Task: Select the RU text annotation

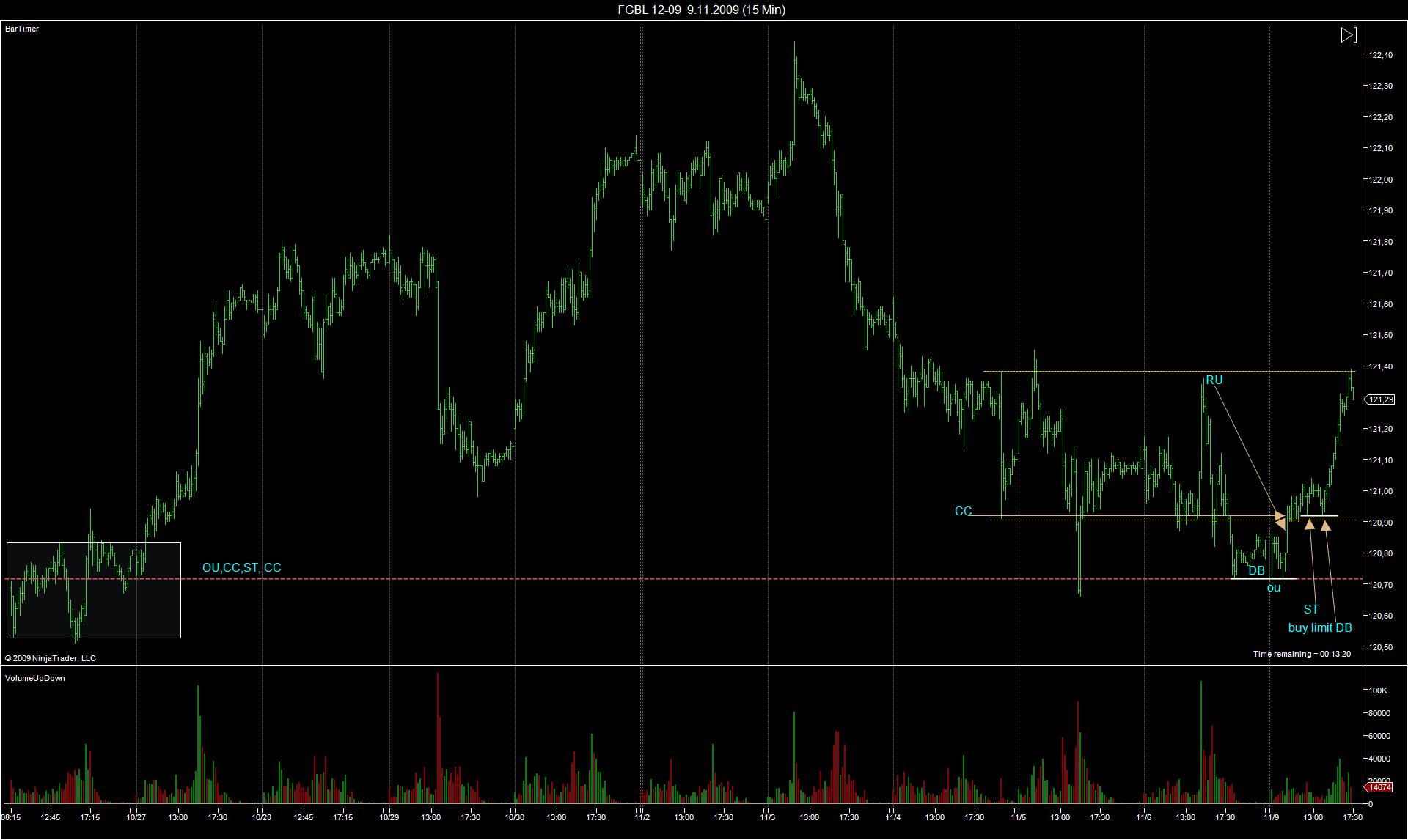Action: pyautogui.click(x=1214, y=380)
